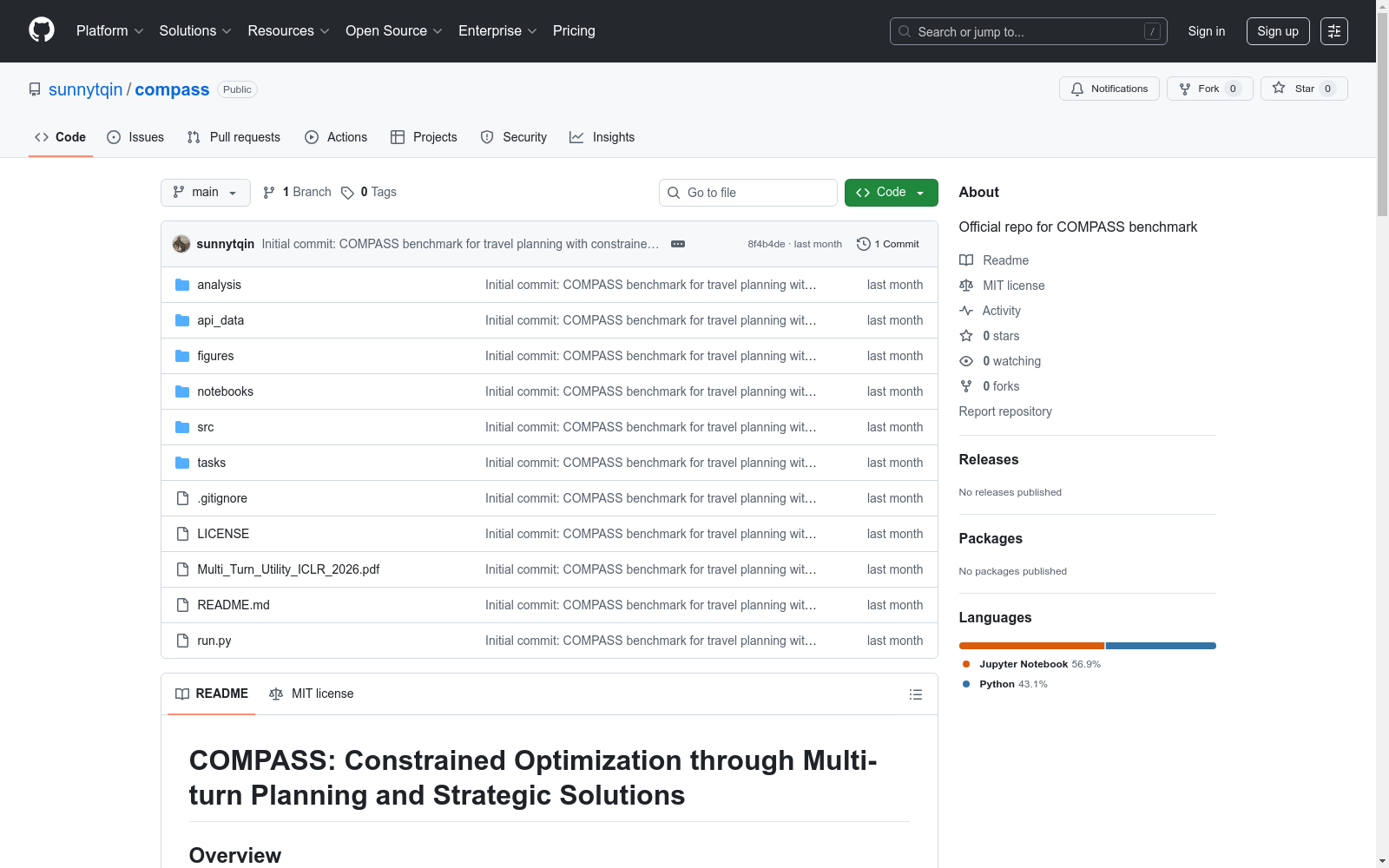Switch to the Pull requests tab
This screenshot has width=1389, height=868.
click(x=234, y=137)
